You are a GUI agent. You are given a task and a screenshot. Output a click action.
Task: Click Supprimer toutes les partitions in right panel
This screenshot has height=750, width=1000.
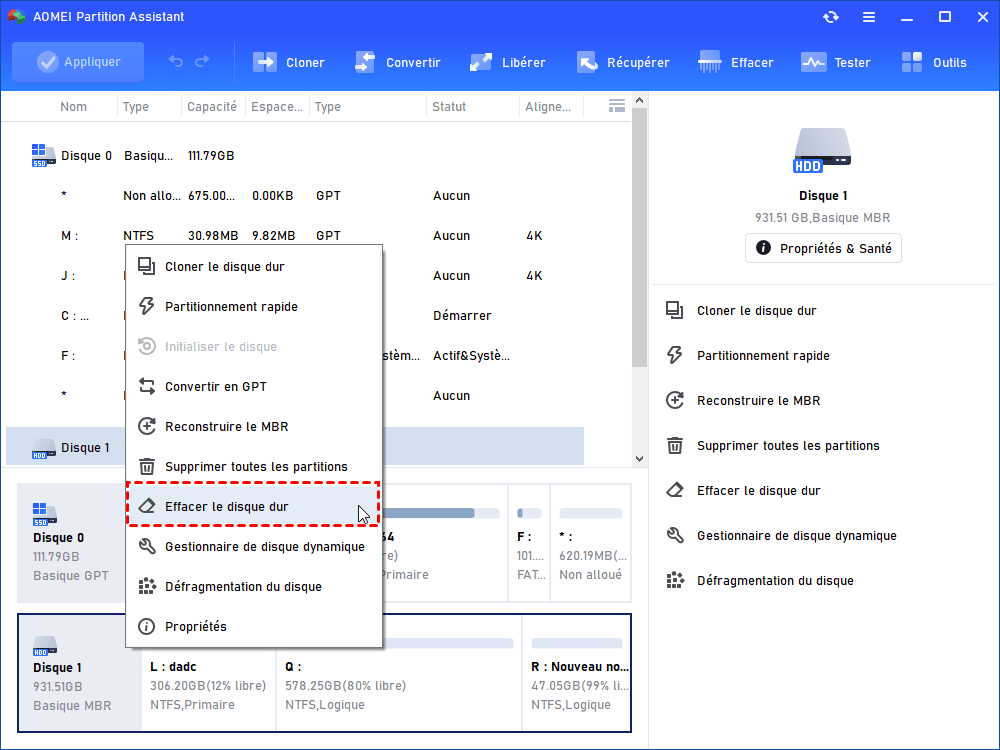point(787,446)
